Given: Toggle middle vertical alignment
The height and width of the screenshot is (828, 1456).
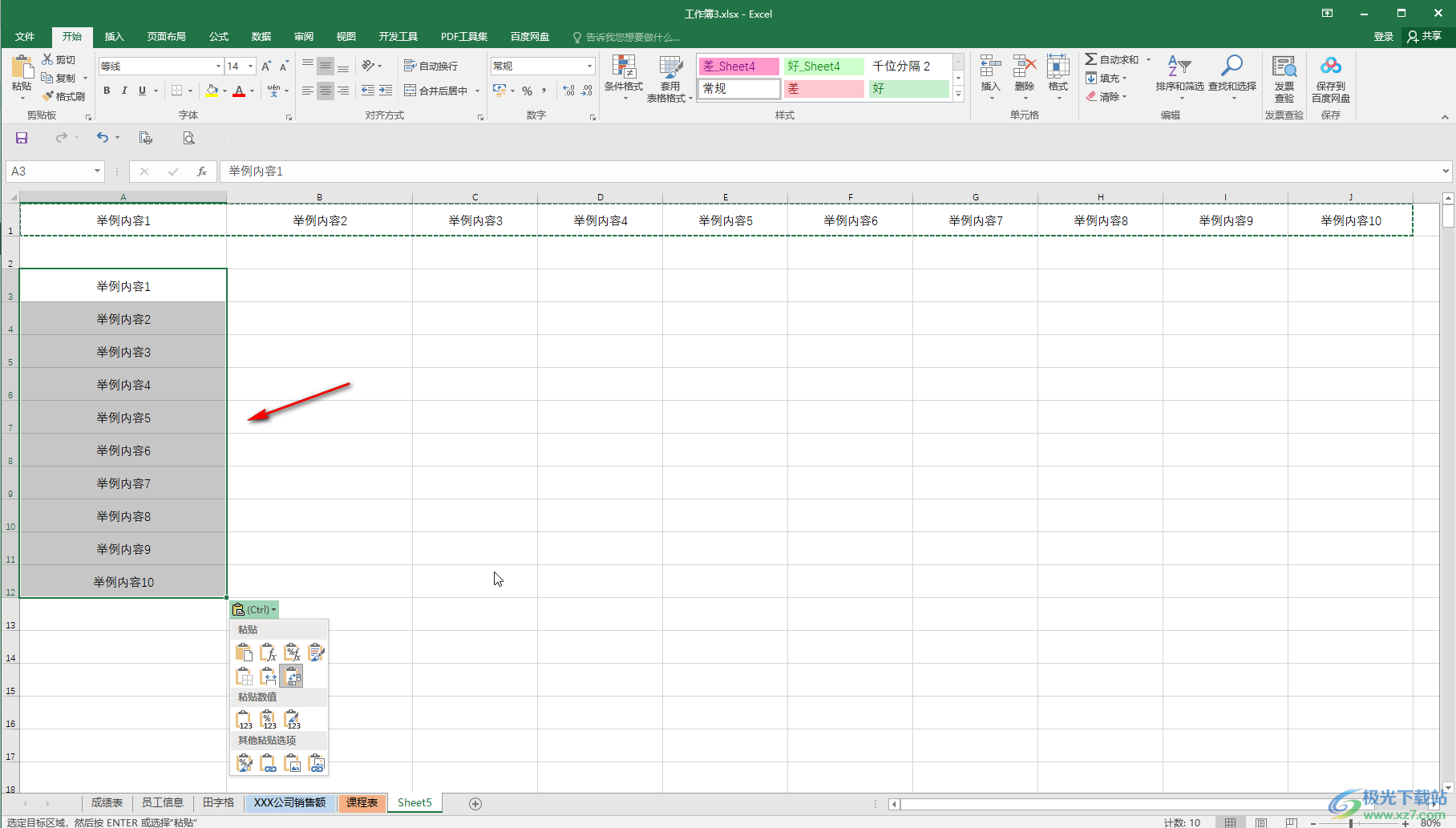Looking at the screenshot, I should (x=325, y=66).
